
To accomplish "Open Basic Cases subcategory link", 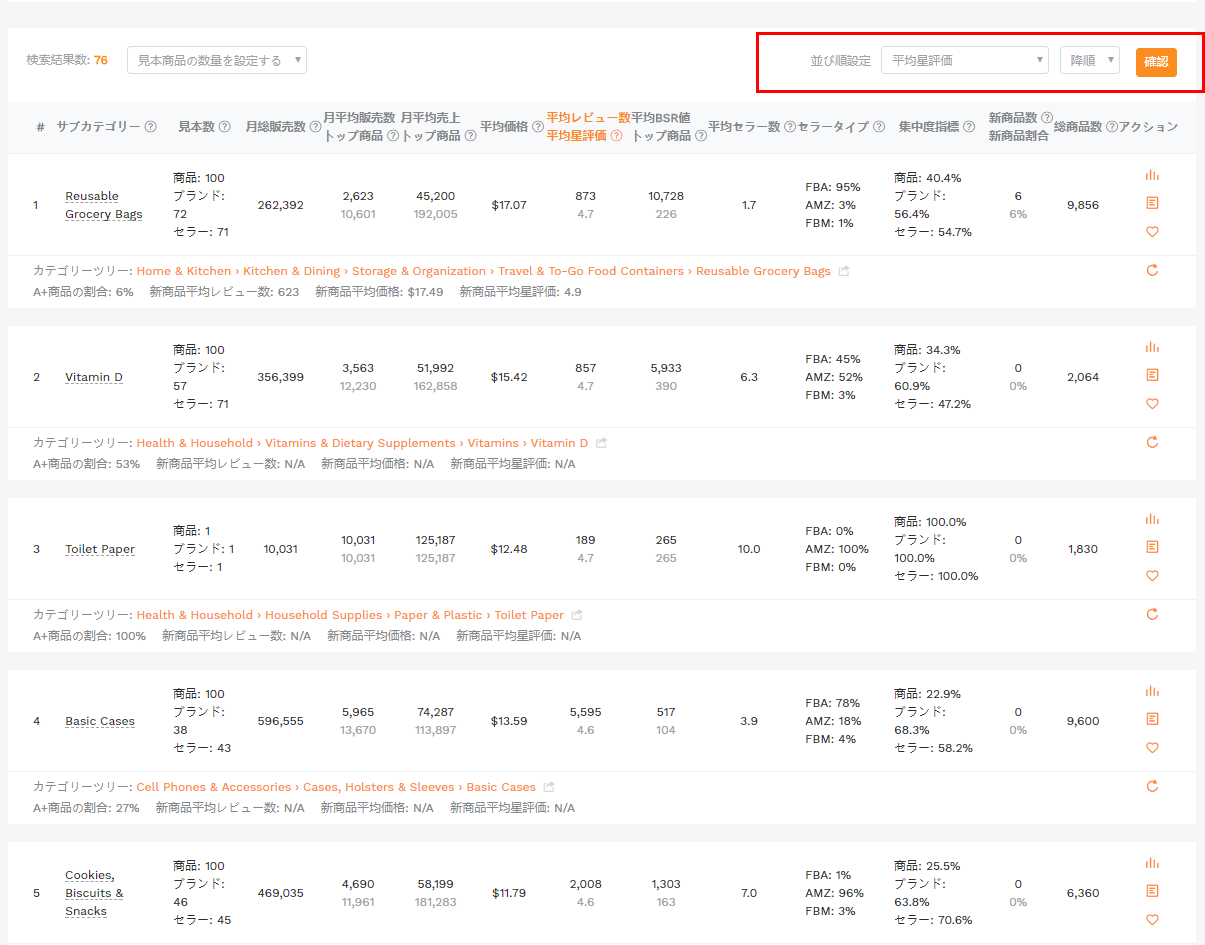I will coord(100,721).
